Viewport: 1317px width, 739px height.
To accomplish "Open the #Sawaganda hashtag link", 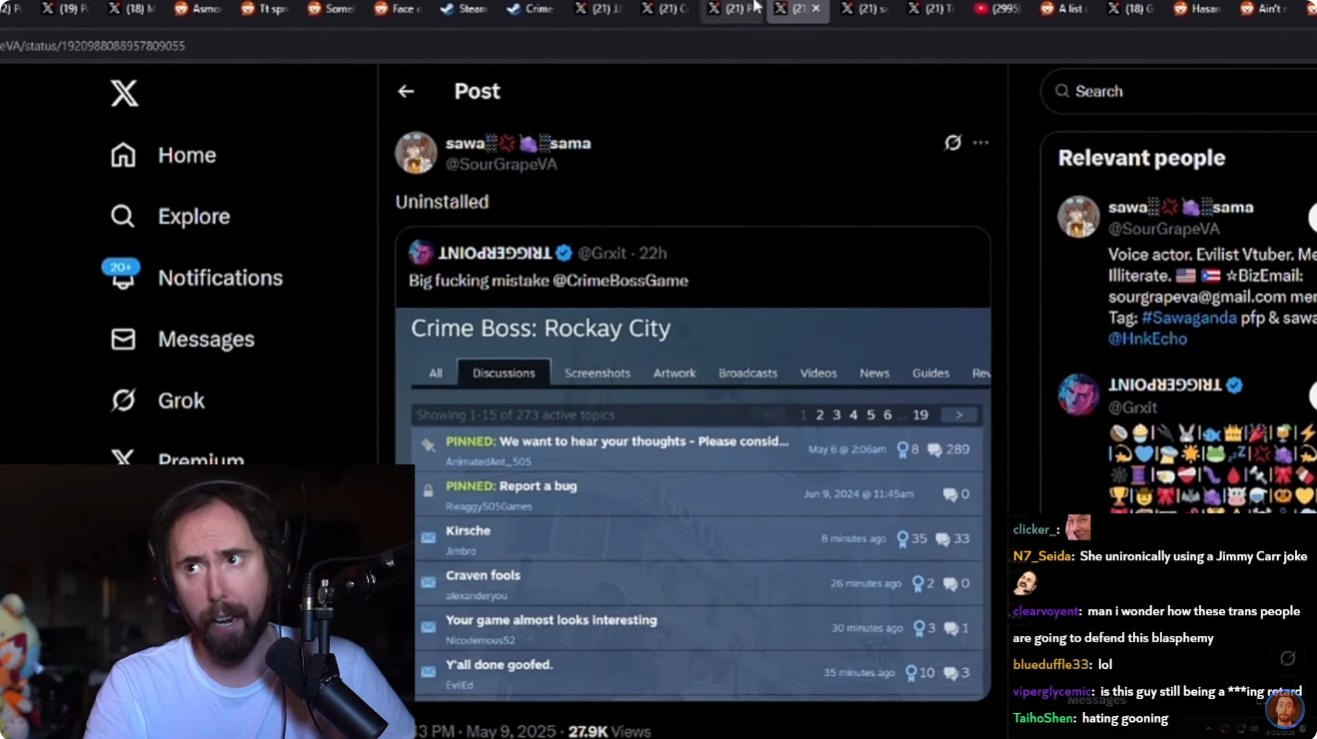I will [x=1187, y=317].
